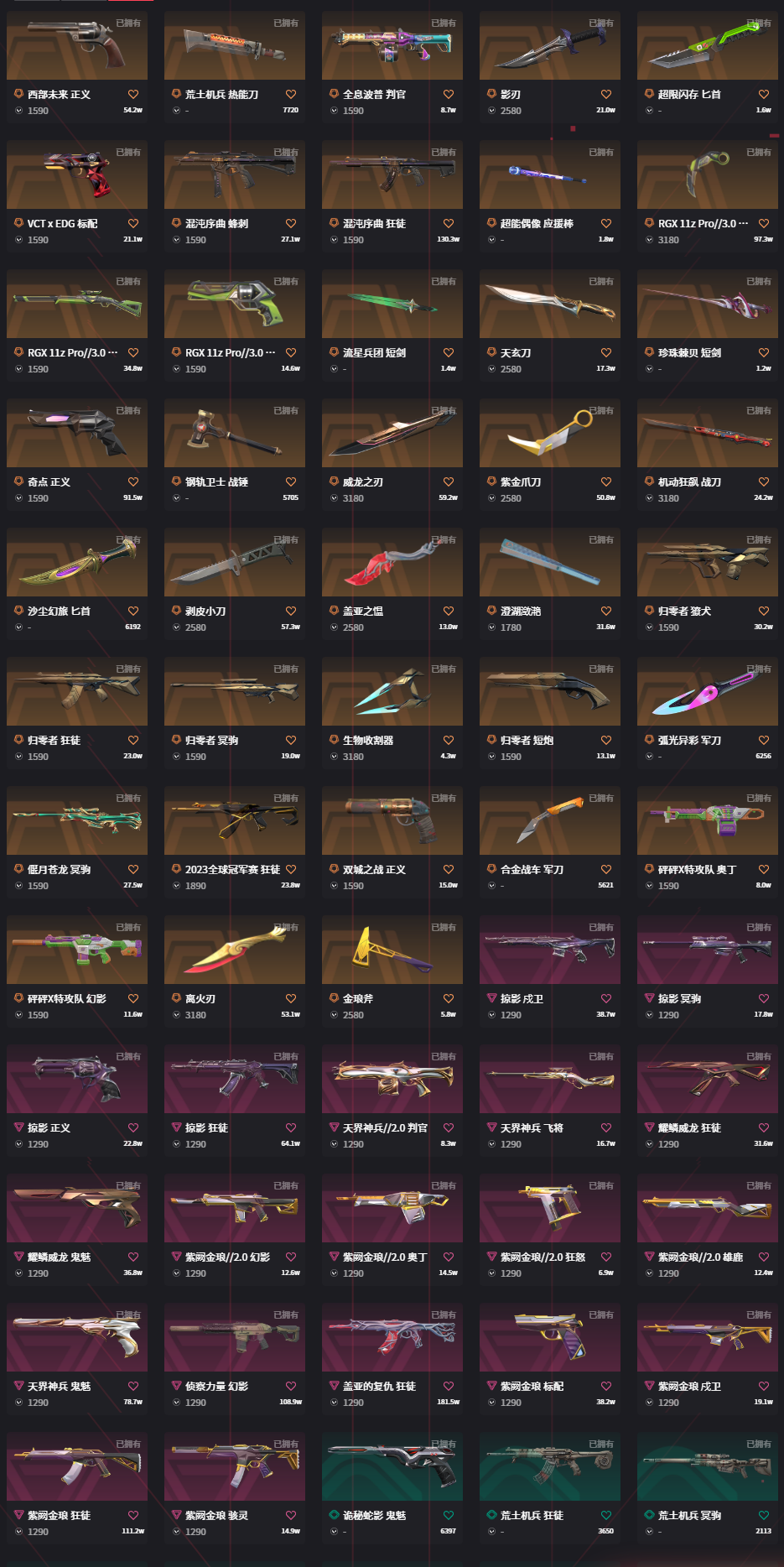This screenshot has height=1567, width=784.
Task: Open the 生物收割器 skin title
Action: [368, 741]
